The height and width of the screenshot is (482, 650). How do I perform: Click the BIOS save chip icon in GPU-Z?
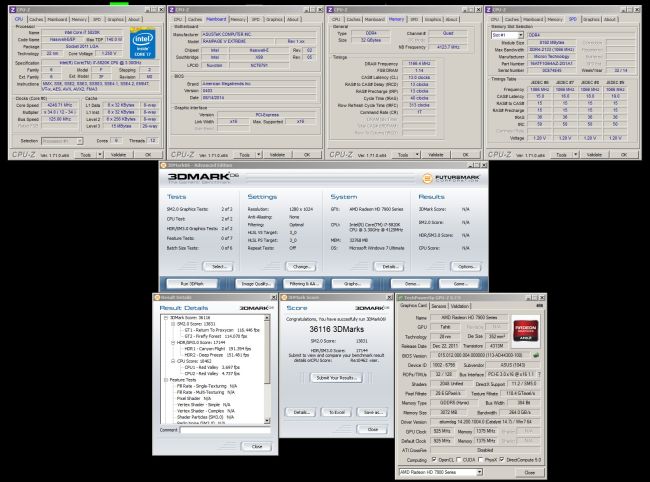tap(536, 355)
